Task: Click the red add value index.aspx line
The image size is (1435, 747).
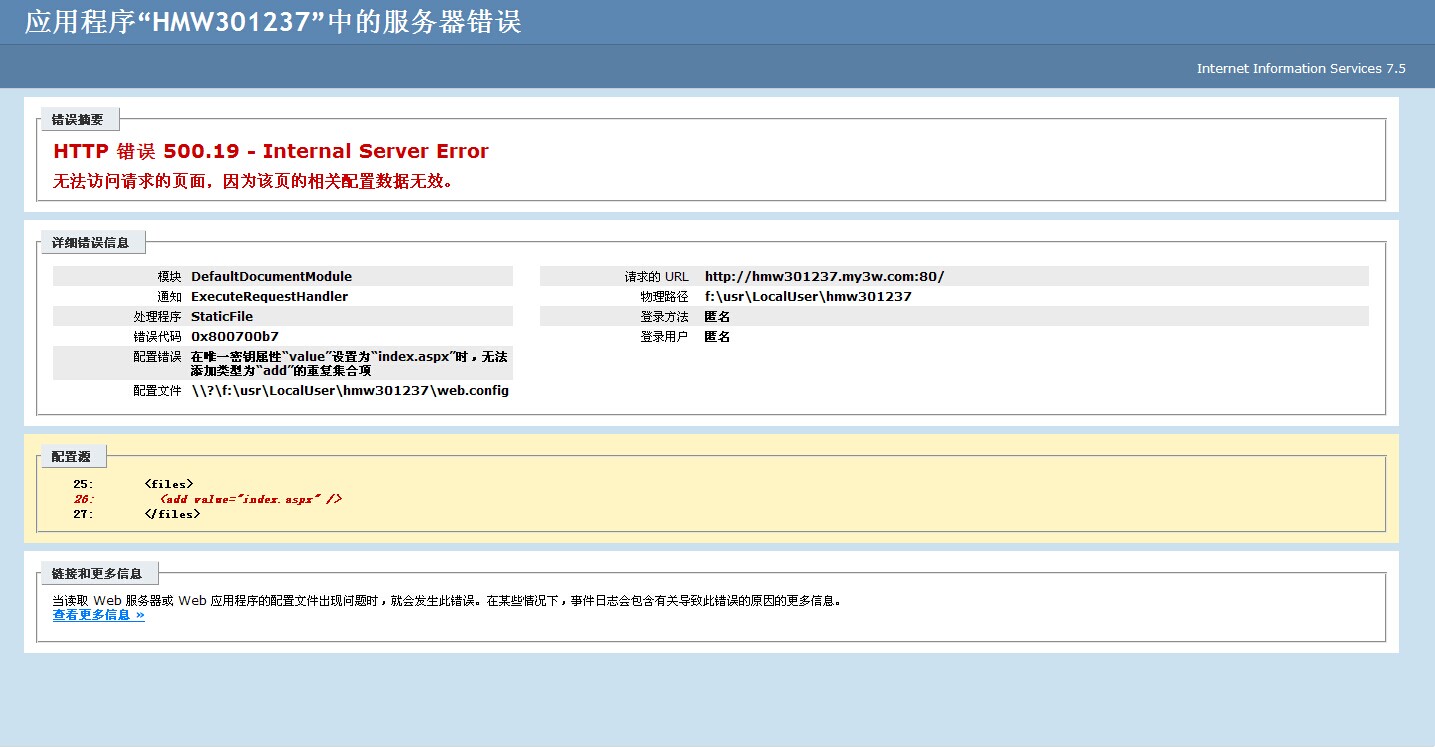Action: tap(250, 499)
